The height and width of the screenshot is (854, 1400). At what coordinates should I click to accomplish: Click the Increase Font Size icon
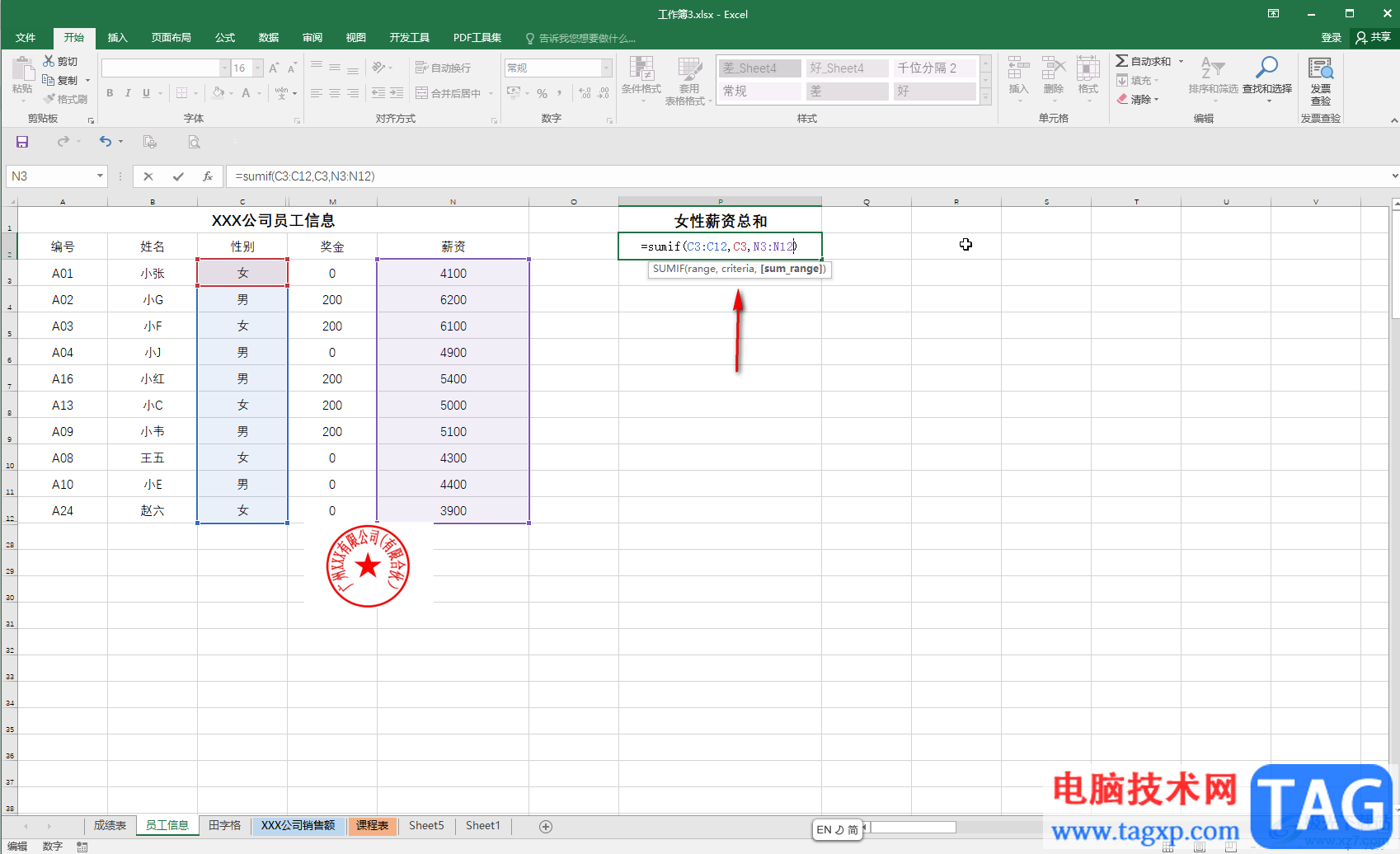pos(274,68)
